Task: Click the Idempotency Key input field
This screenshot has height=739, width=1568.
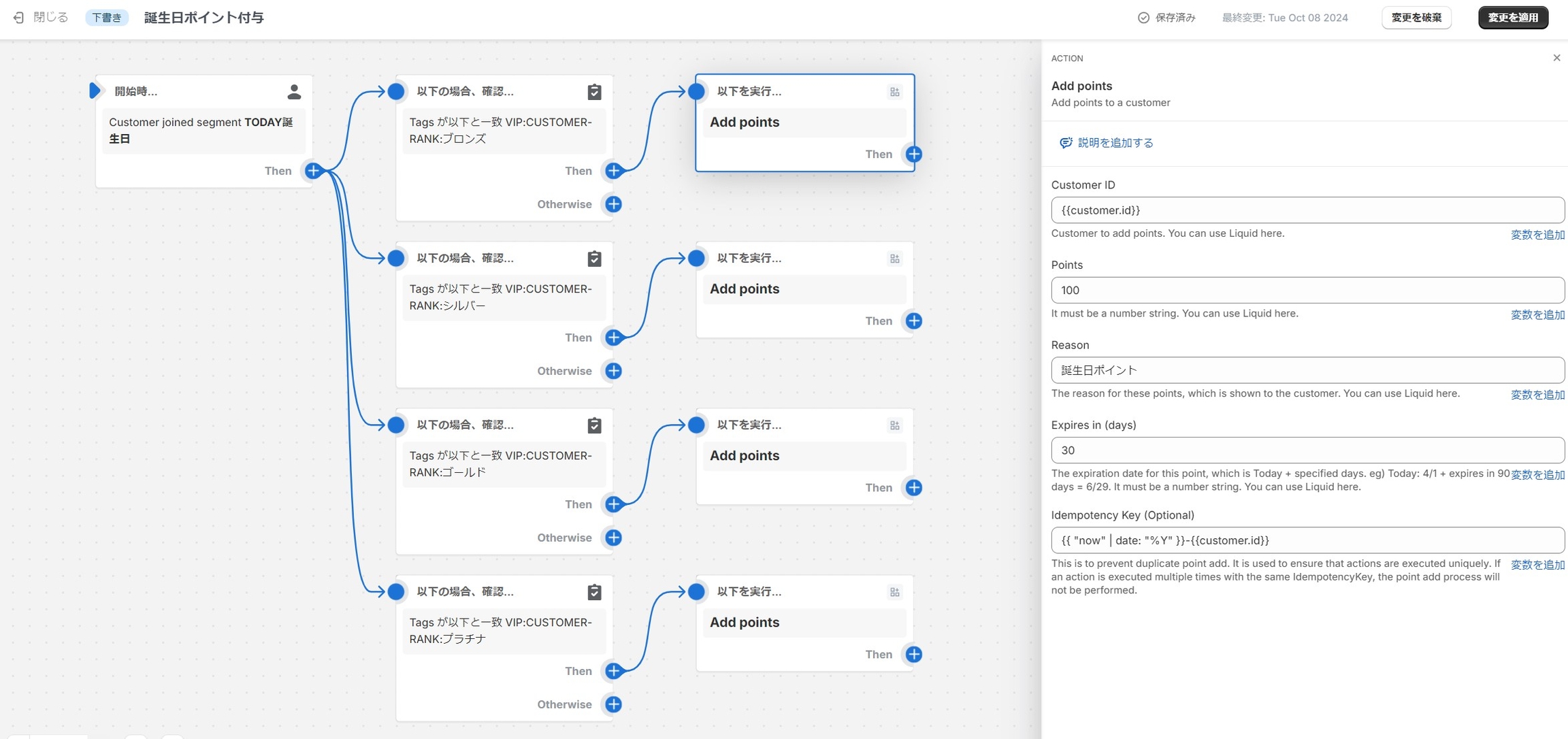Action: click(1307, 540)
